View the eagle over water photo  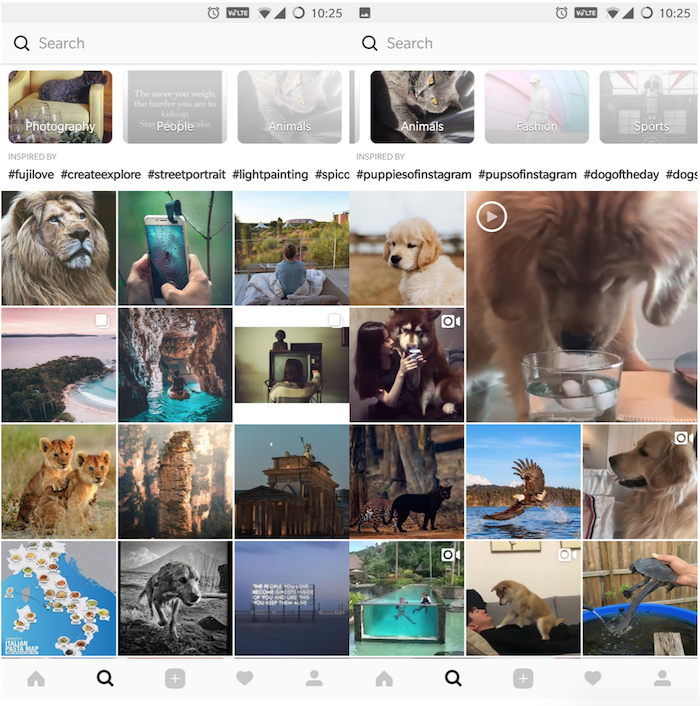tap(523, 481)
